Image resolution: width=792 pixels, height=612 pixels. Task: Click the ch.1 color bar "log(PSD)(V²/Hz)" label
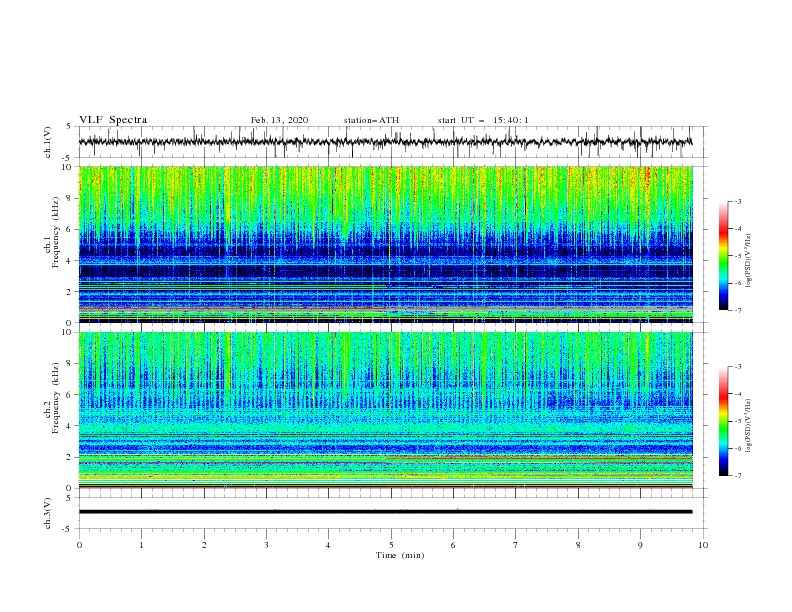click(x=749, y=261)
